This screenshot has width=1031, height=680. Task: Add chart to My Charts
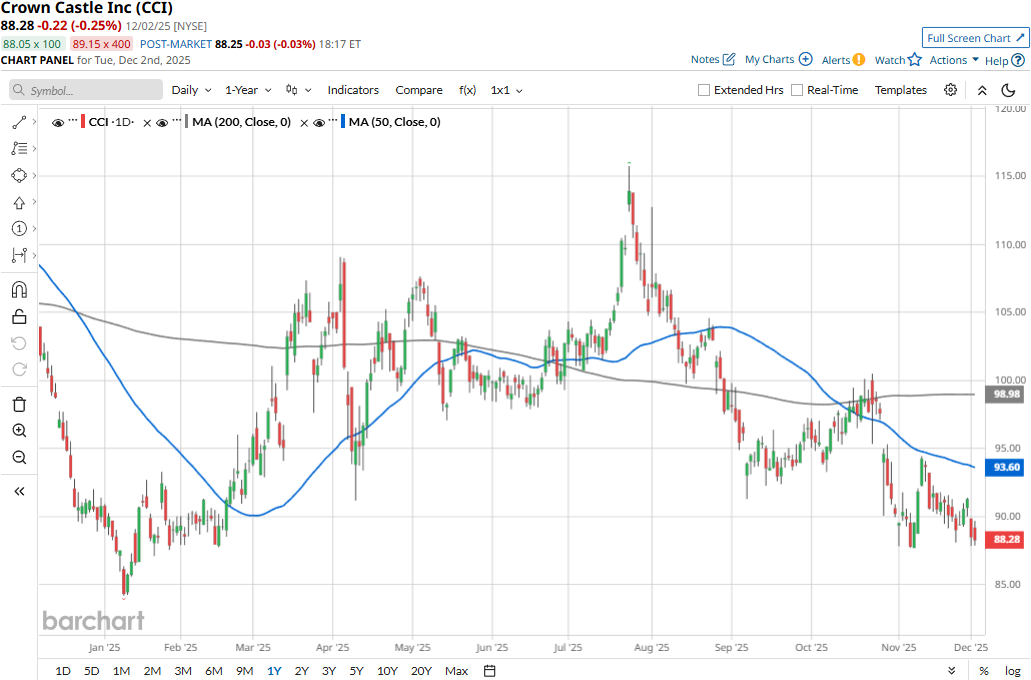pyautogui.click(x=805, y=59)
